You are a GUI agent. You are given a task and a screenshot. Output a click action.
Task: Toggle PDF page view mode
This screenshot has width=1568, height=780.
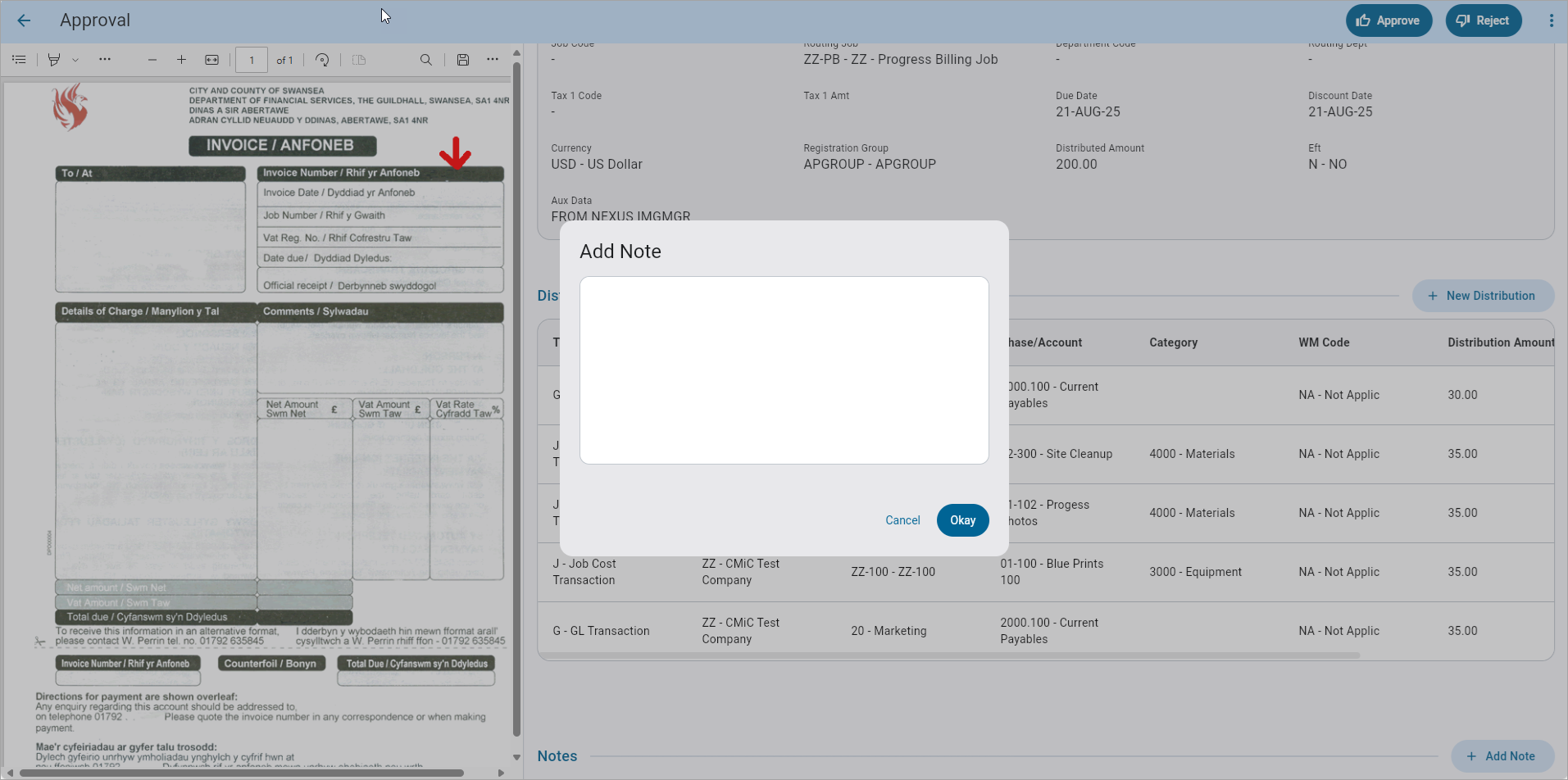pos(358,60)
